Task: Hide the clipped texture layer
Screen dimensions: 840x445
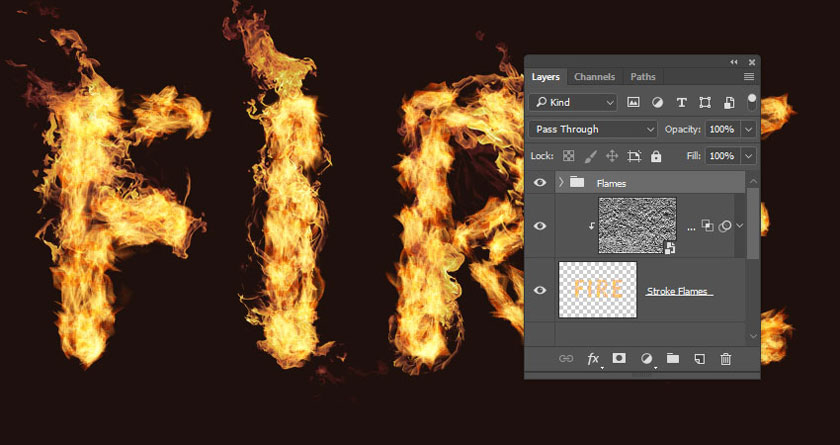Action: click(x=540, y=226)
